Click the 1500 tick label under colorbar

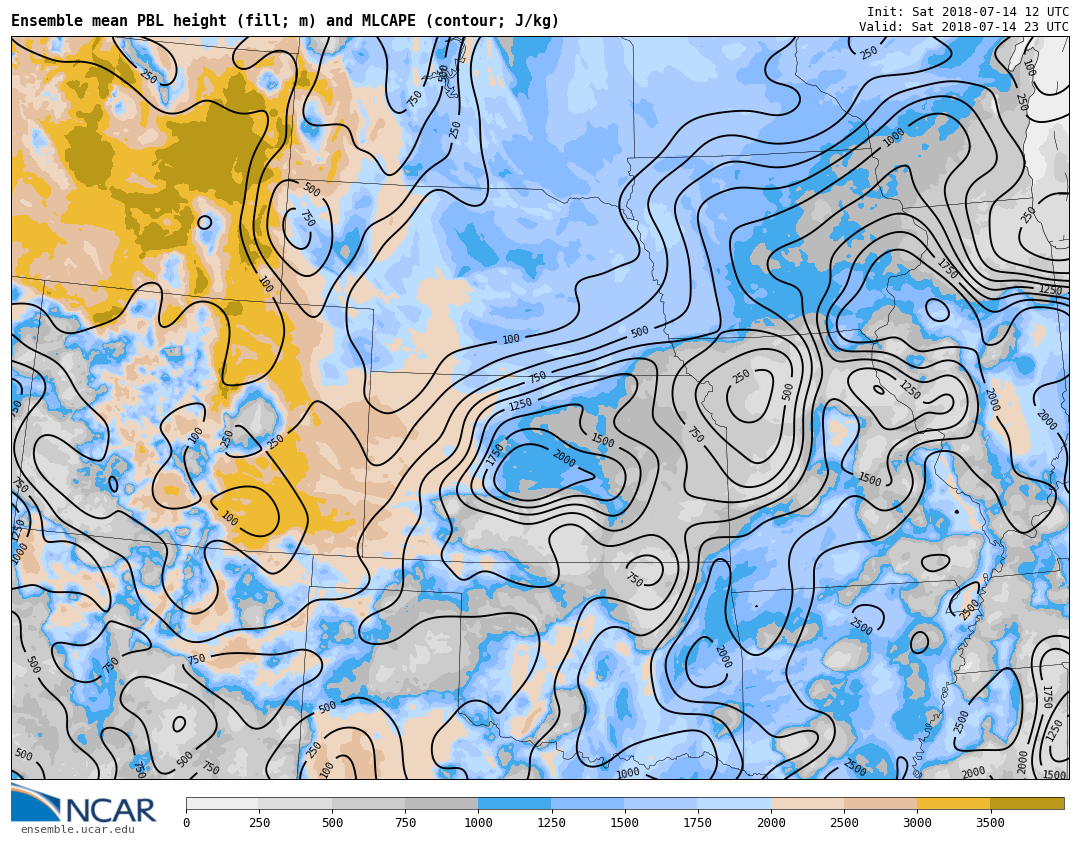[x=624, y=823]
